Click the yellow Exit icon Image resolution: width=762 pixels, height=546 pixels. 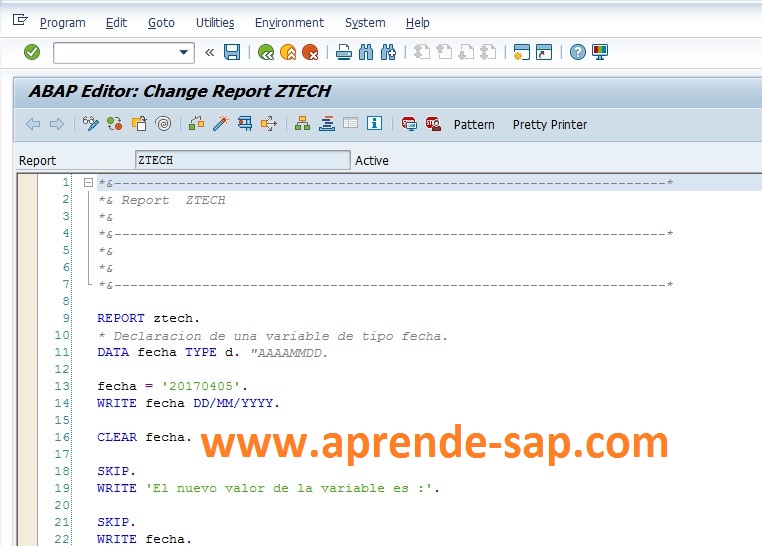[288, 52]
